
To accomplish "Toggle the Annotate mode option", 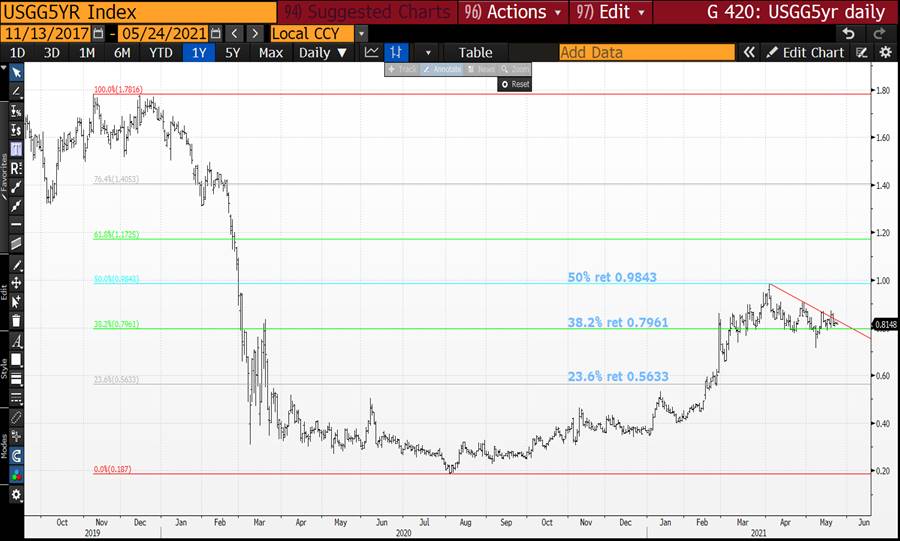I will click(x=440, y=69).
